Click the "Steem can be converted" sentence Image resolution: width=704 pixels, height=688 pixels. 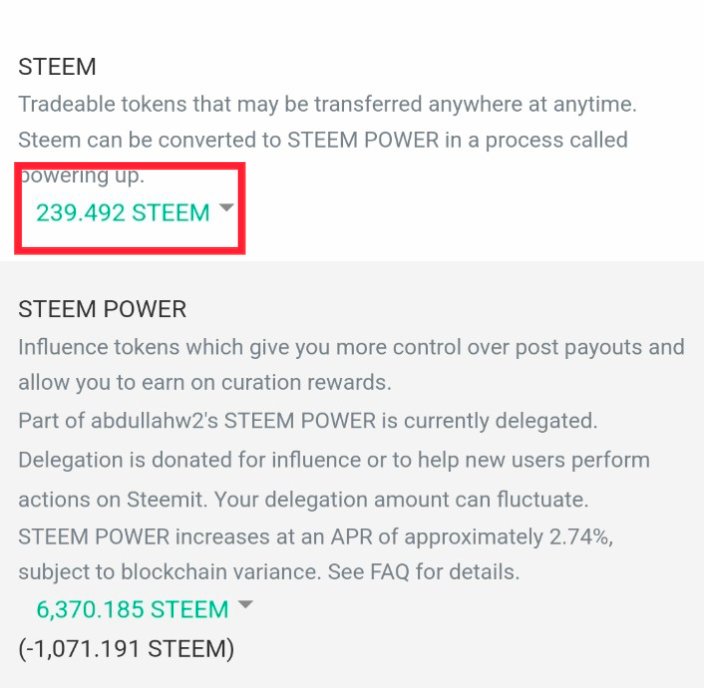322,139
